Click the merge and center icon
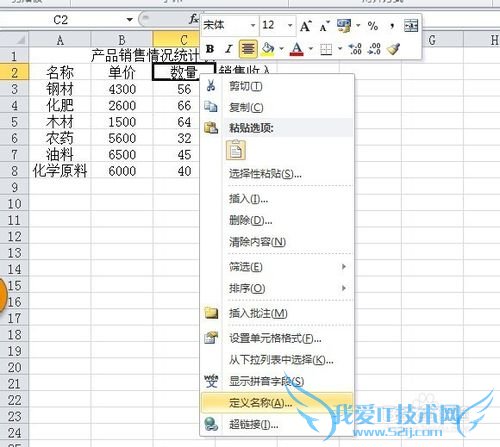 [x=411, y=26]
